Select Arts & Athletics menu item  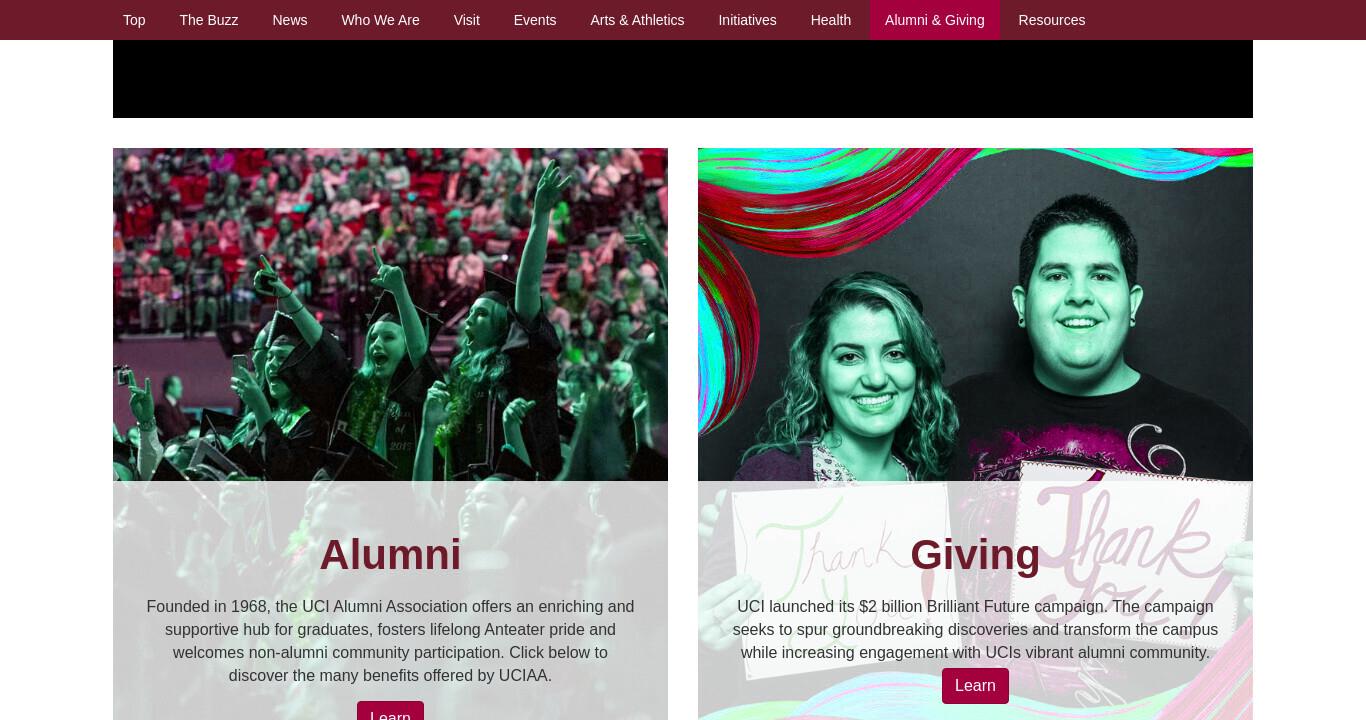point(637,20)
